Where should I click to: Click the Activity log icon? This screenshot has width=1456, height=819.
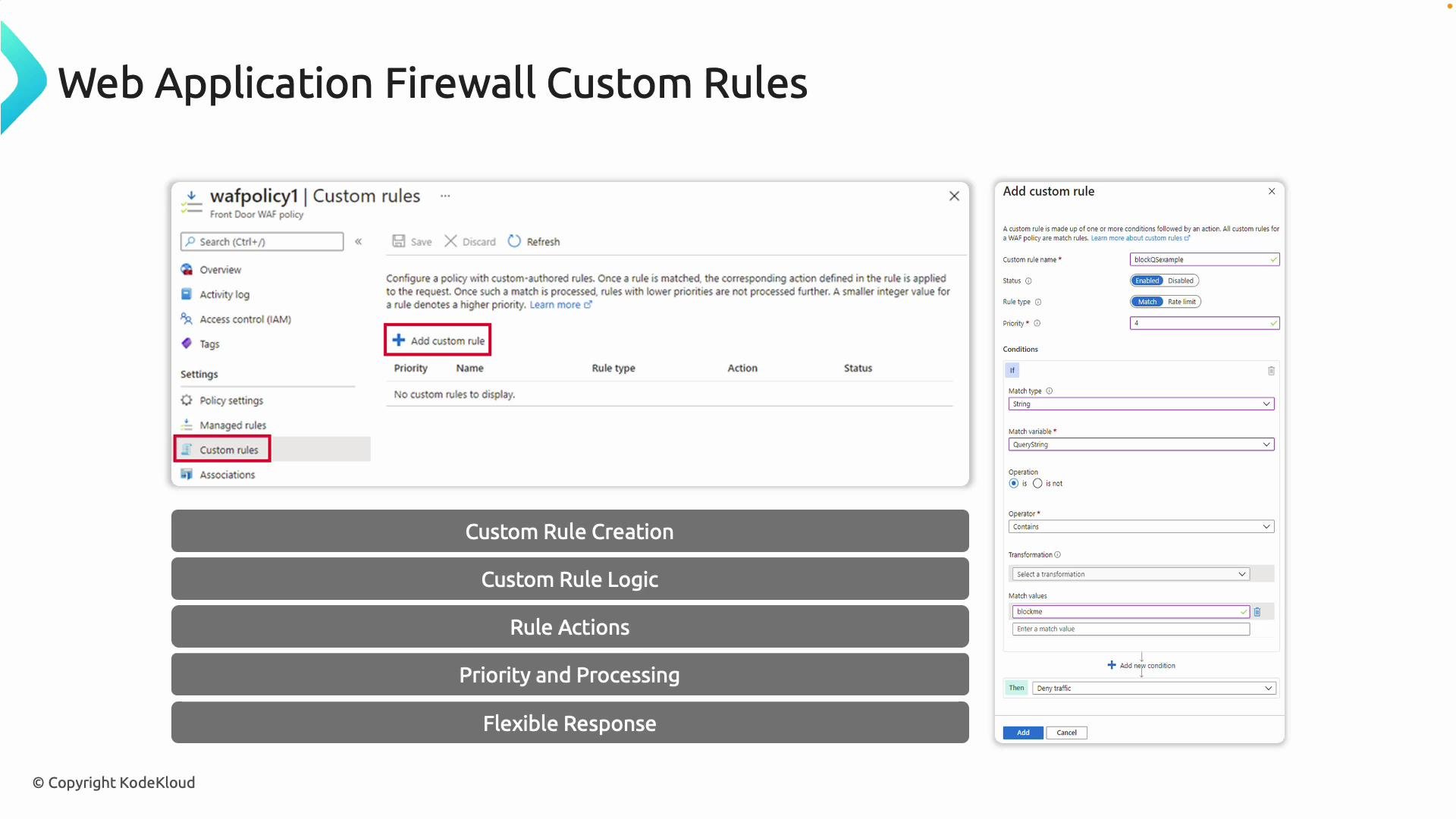[x=187, y=294]
